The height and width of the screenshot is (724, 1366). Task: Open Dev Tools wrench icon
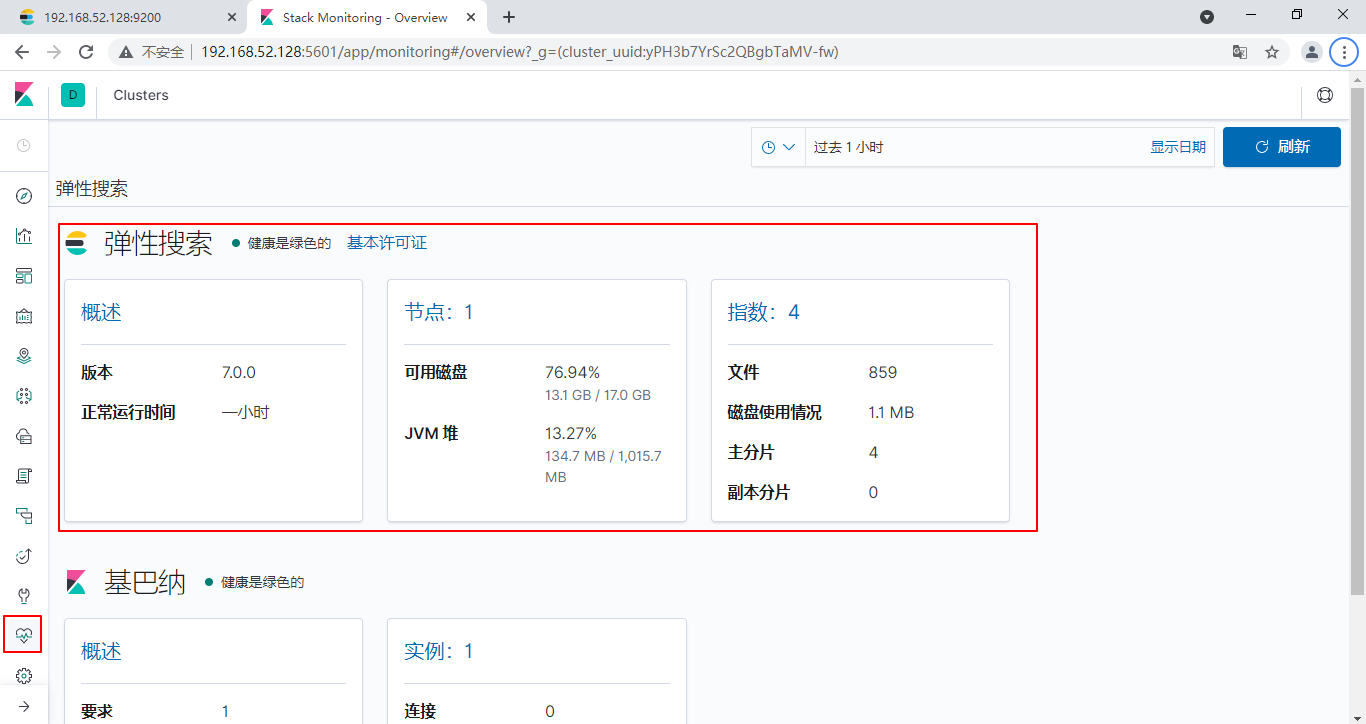point(24,596)
